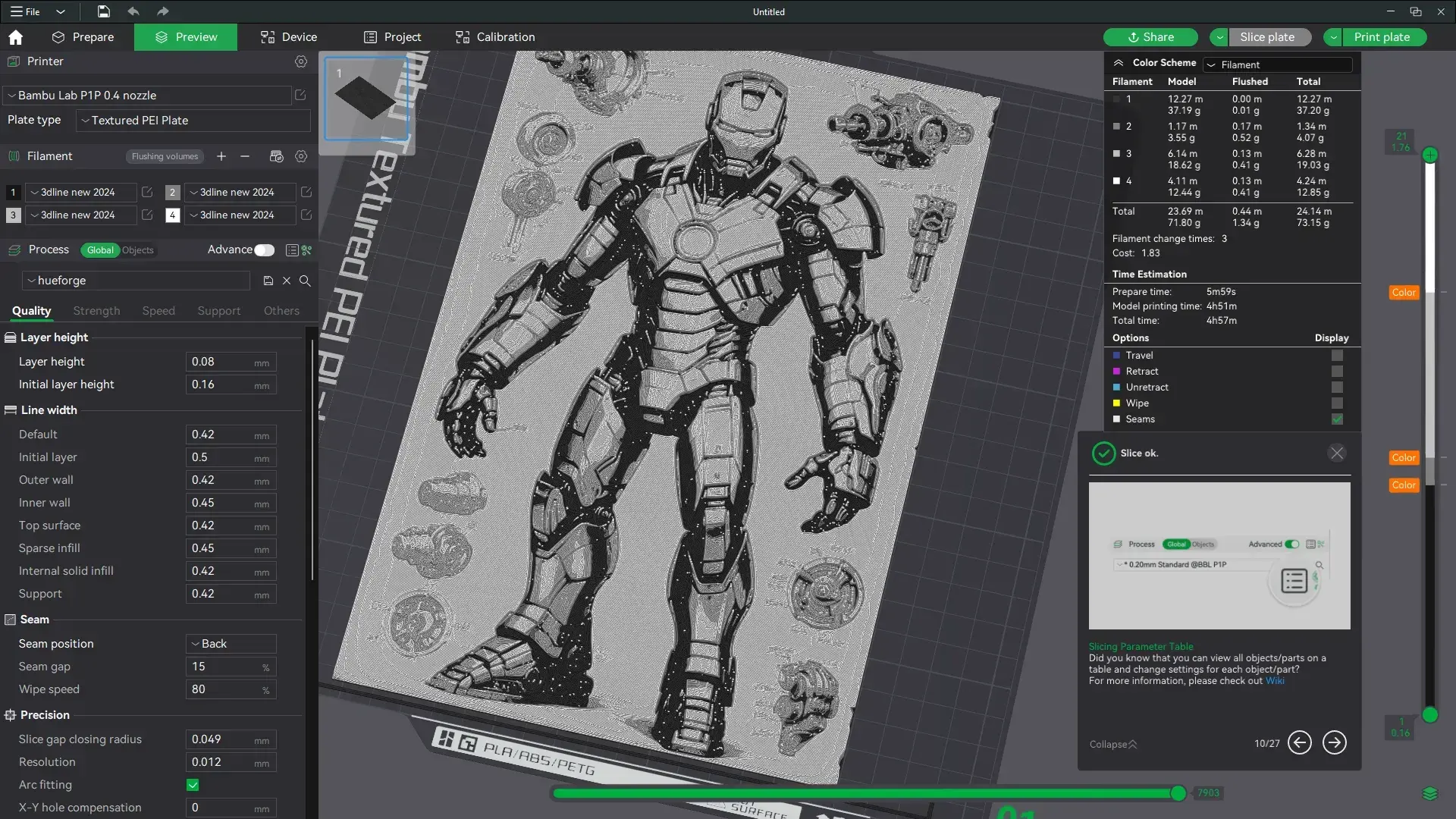The image size is (1456, 819).
Task: Switch to the Strength settings tab
Action: (96, 311)
